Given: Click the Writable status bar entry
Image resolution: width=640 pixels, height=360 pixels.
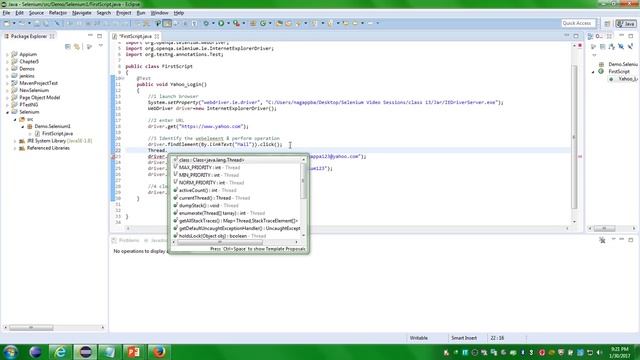Looking at the screenshot, I should (418, 338).
